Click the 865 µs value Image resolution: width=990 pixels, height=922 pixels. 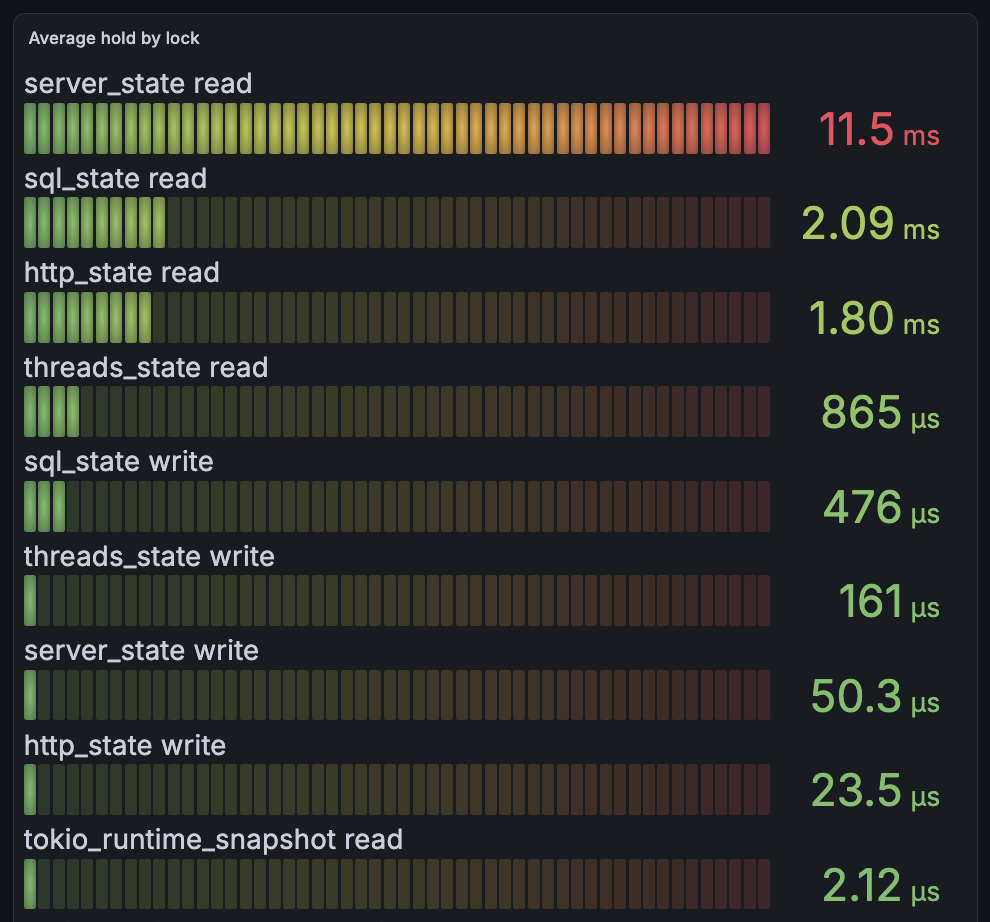click(880, 412)
